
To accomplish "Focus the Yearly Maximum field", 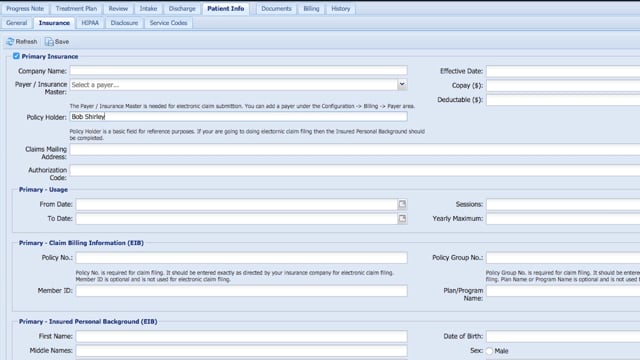I will tap(563, 219).
